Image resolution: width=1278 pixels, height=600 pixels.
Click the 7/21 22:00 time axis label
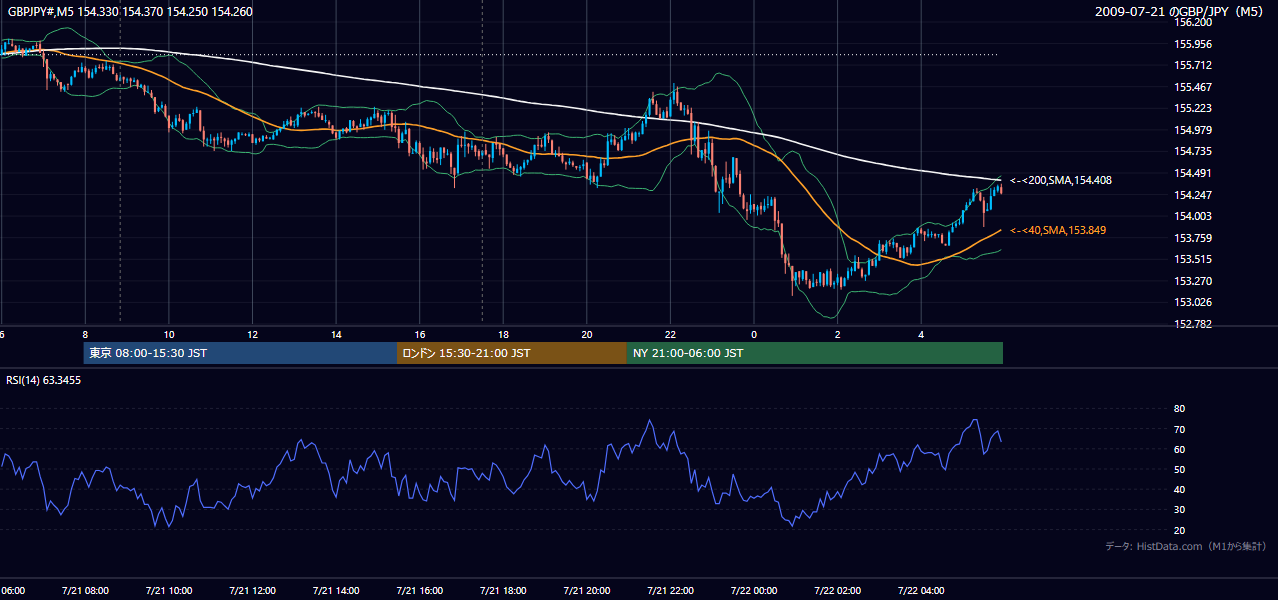671,591
